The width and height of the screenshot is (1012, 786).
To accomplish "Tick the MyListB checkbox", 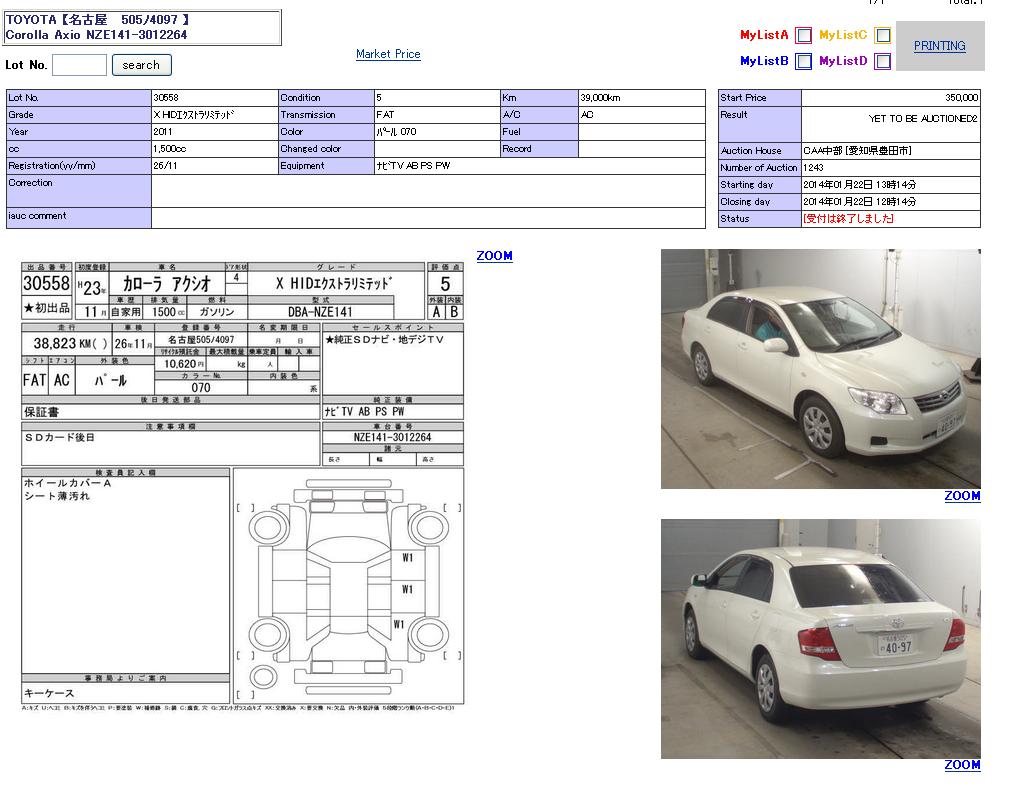I will click(x=803, y=62).
